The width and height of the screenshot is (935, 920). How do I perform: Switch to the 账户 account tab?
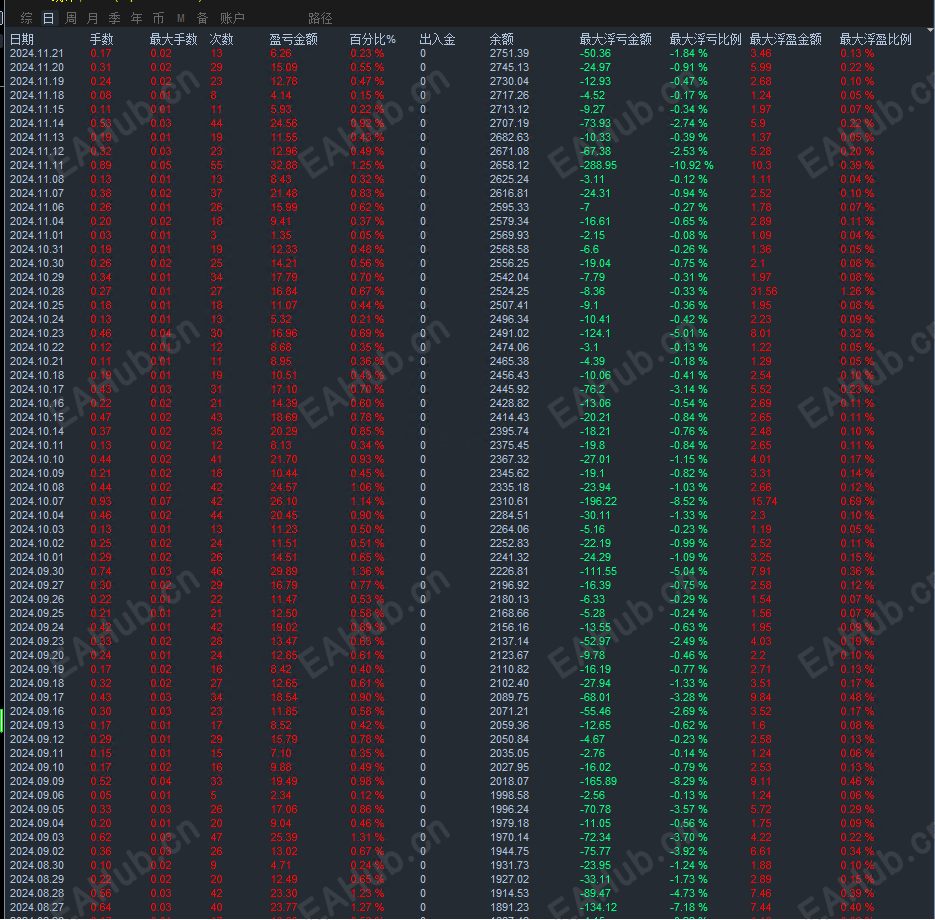click(232, 18)
